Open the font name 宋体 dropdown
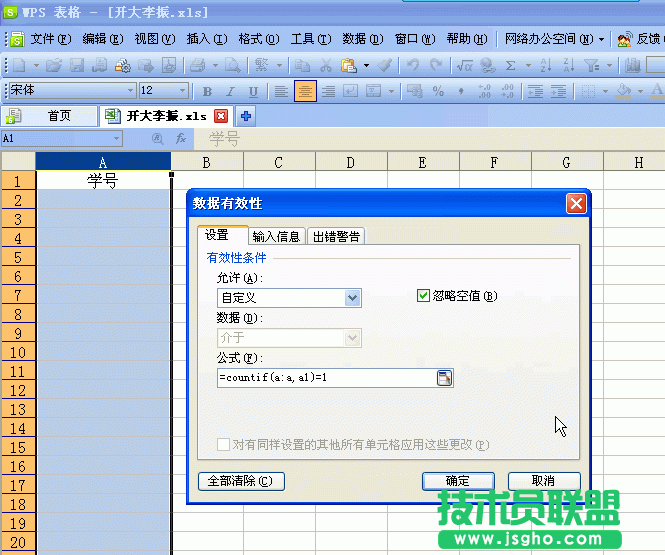 [x=130, y=90]
